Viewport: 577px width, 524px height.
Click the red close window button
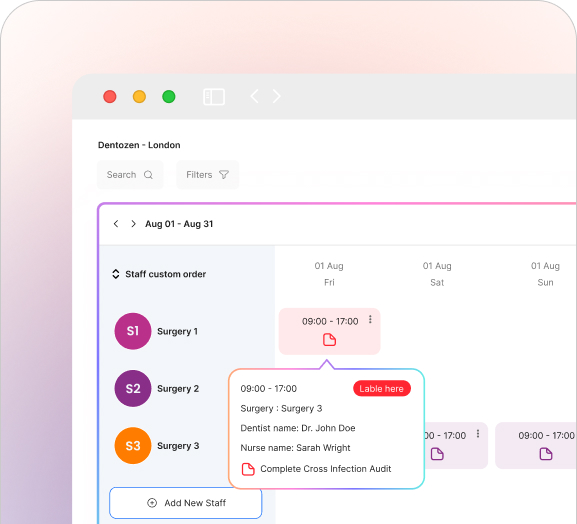pyautogui.click(x=110, y=97)
